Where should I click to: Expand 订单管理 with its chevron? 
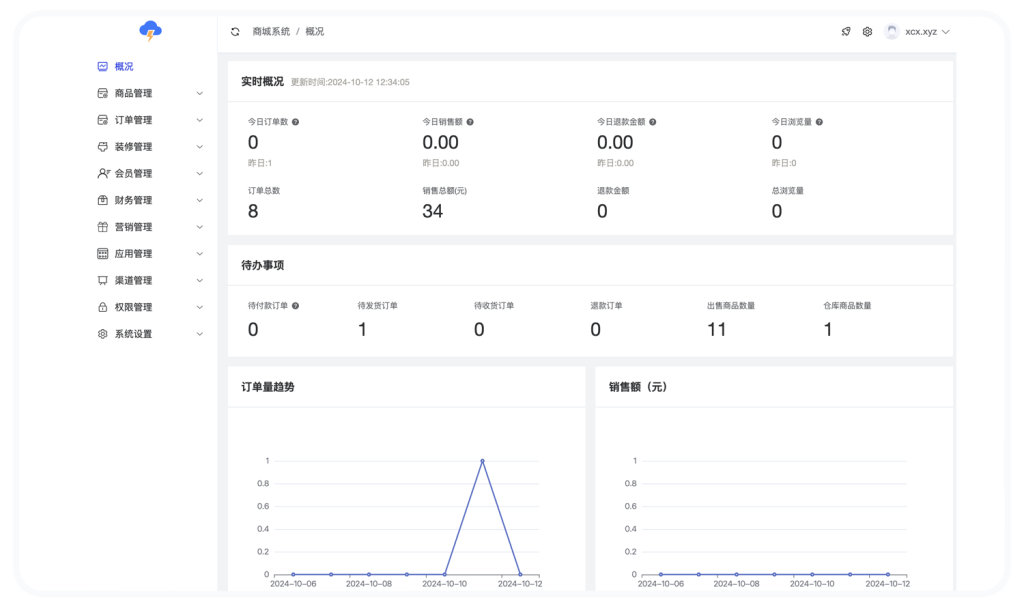[200, 120]
